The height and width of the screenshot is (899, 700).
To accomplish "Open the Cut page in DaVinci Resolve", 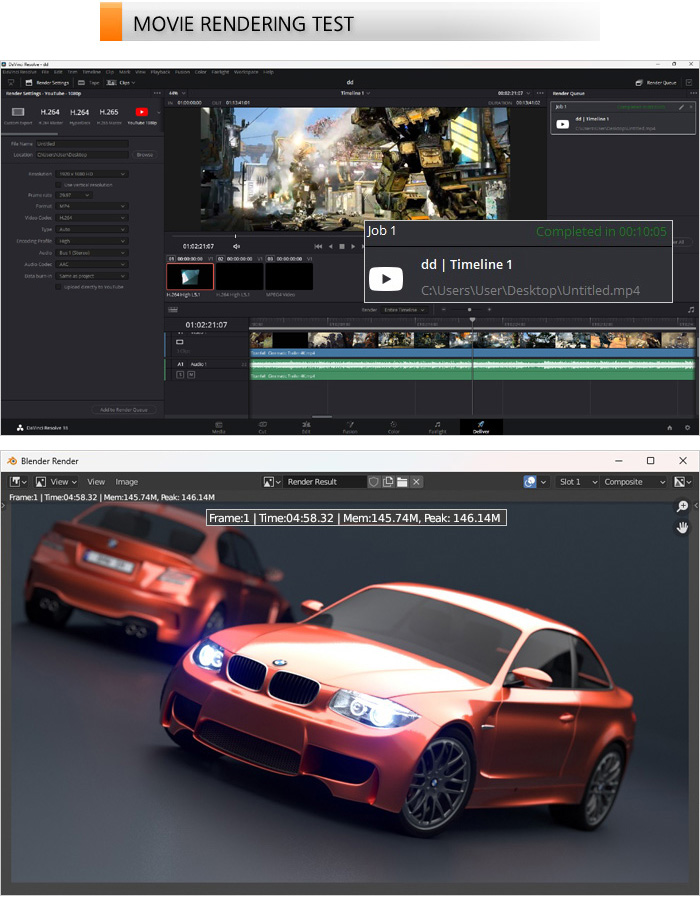I will click(x=263, y=427).
